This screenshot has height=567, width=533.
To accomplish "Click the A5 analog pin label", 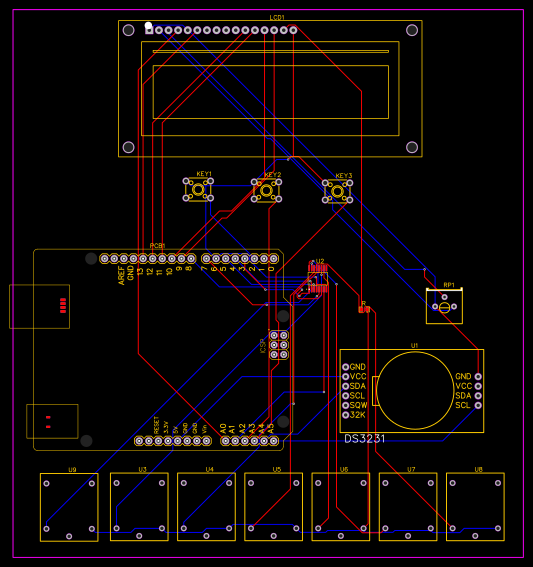I will [x=271, y=429].
